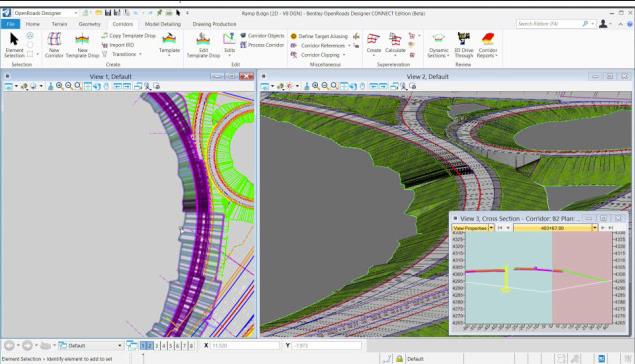Click Process Corridor

(262, 45)
